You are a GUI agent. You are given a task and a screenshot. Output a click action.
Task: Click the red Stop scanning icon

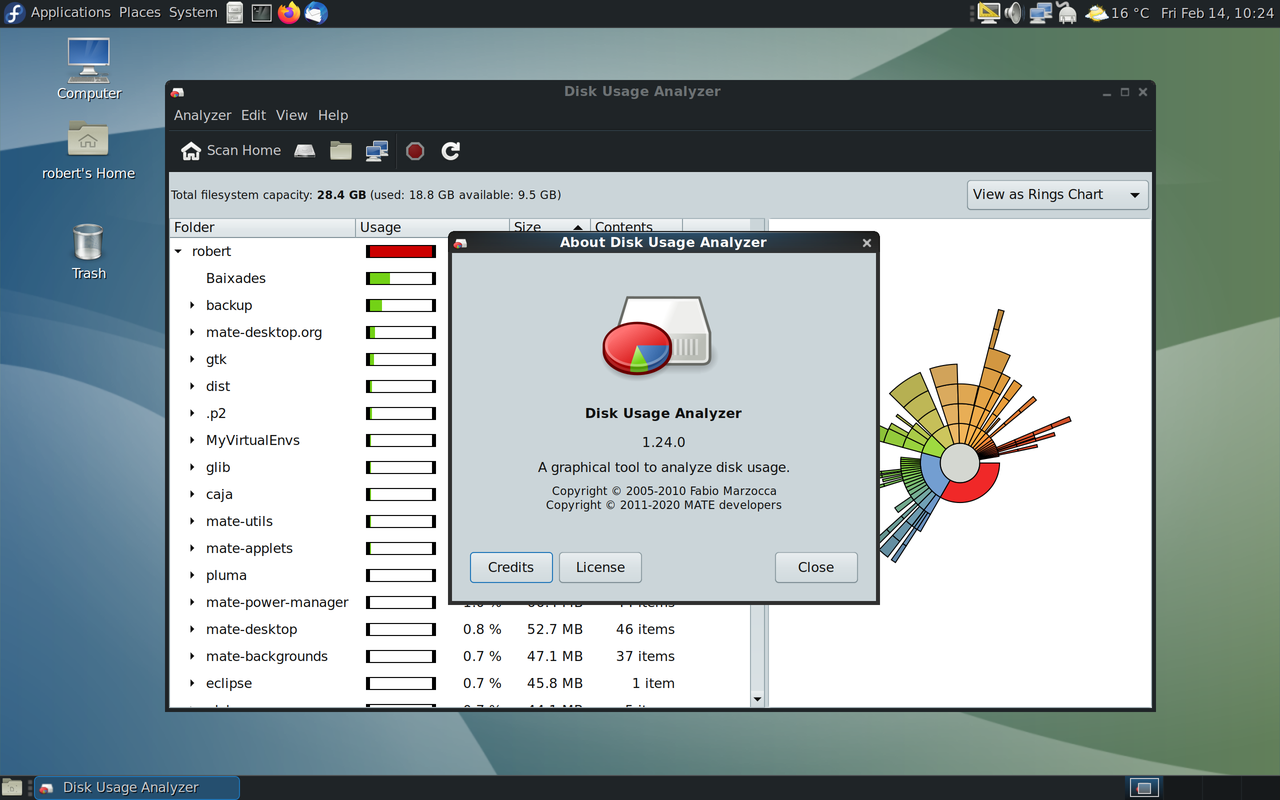(x=415, y=151)
